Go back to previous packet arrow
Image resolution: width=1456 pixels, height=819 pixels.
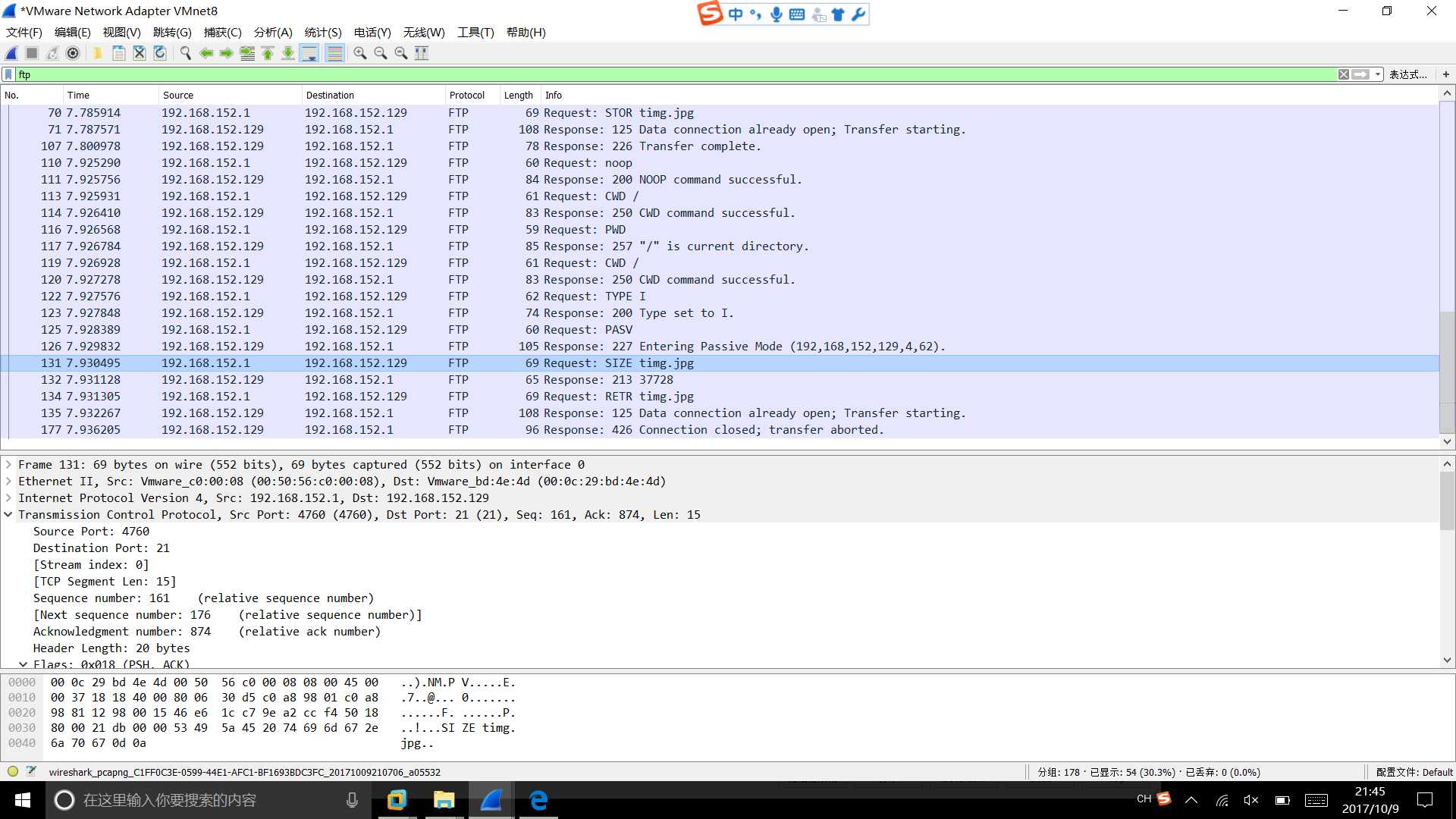[206, 53]
